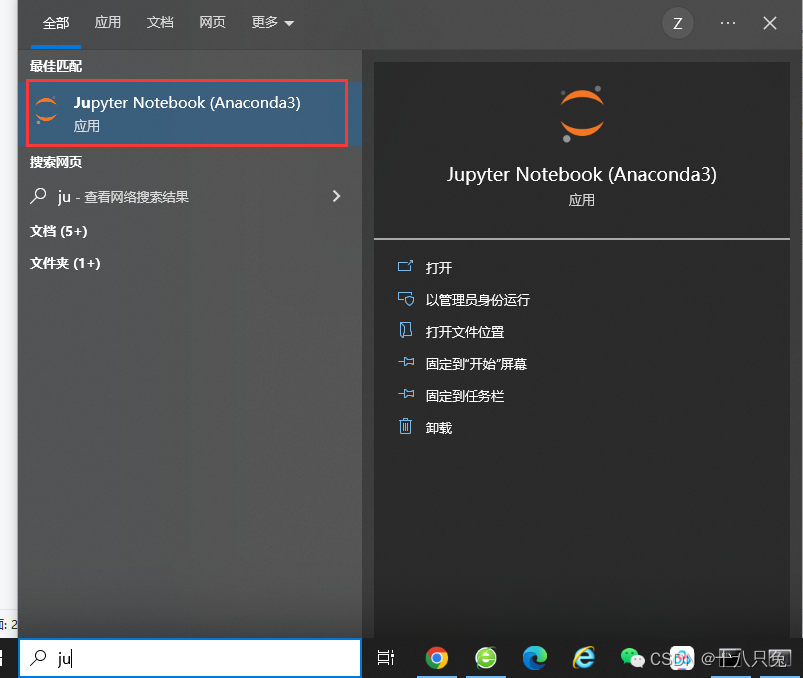Select 固定到"开始"屏幕

point(476,364)
